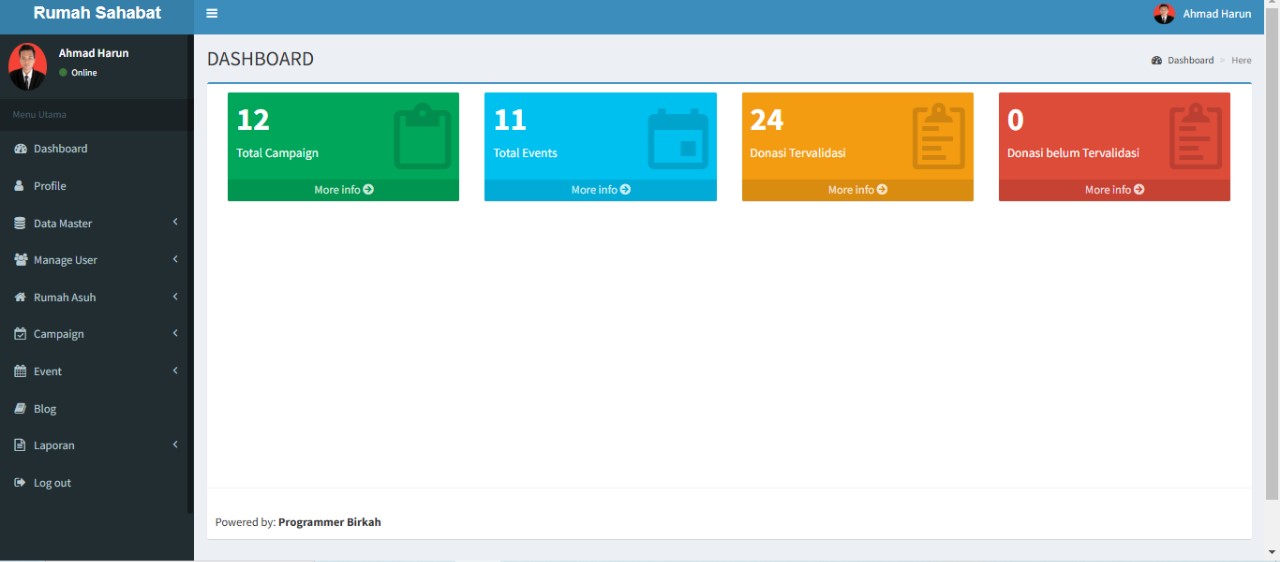Click the Log out icon in sidebar

pyautogui.click(x=20, y=483)
